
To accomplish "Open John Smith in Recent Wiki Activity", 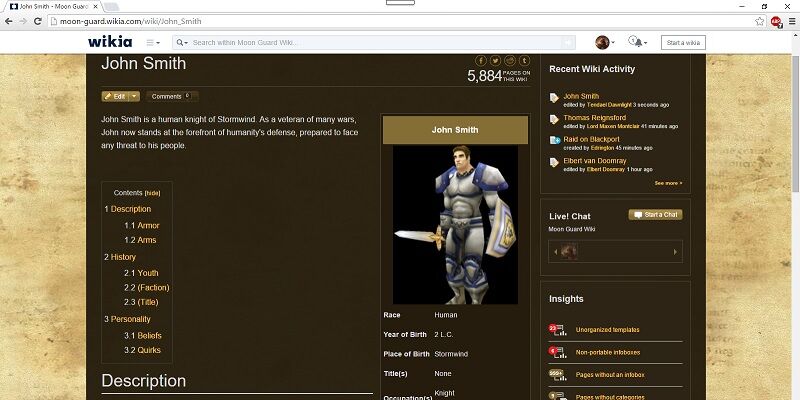I will 581,96.
